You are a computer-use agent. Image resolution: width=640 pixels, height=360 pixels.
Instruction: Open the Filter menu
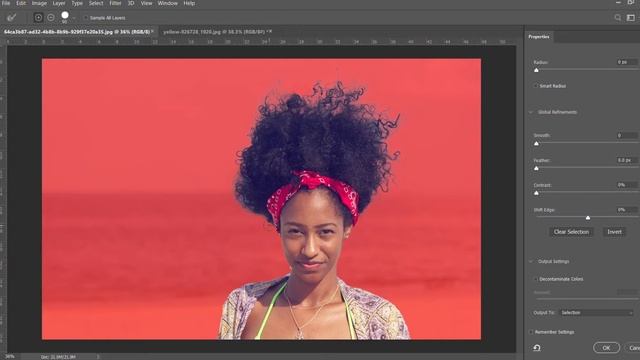point(115,3)
